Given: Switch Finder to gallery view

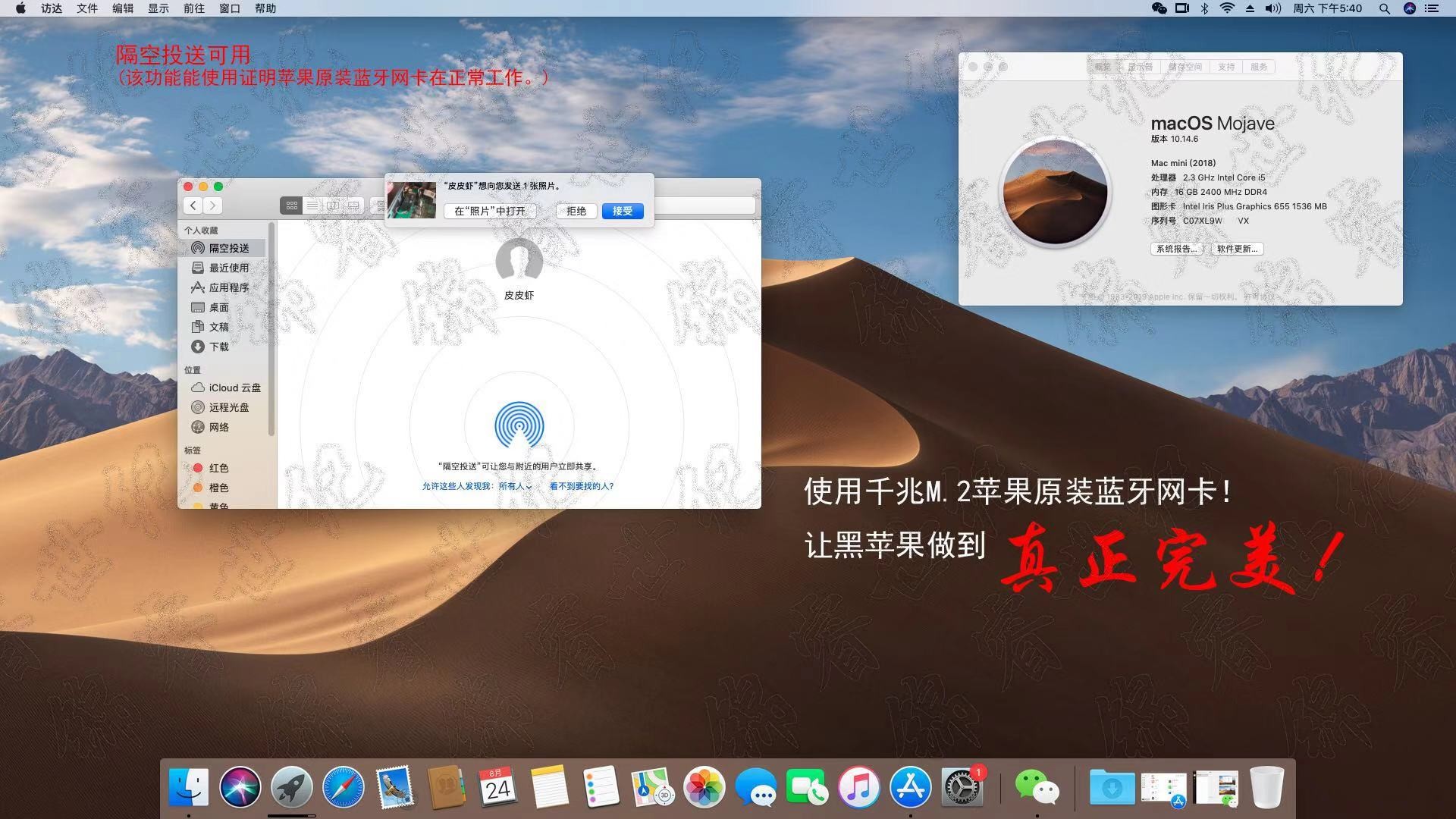Looking at the screenshot, I should click(x=353, y=206).
